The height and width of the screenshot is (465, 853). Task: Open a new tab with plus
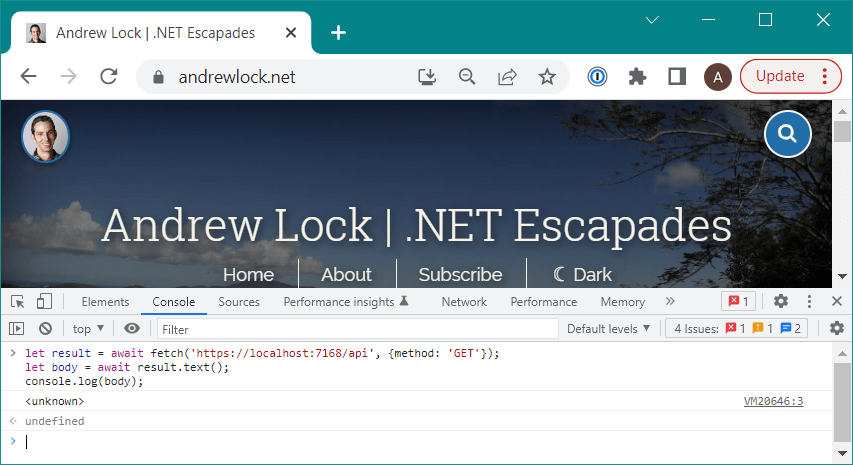tap(338, 33)
